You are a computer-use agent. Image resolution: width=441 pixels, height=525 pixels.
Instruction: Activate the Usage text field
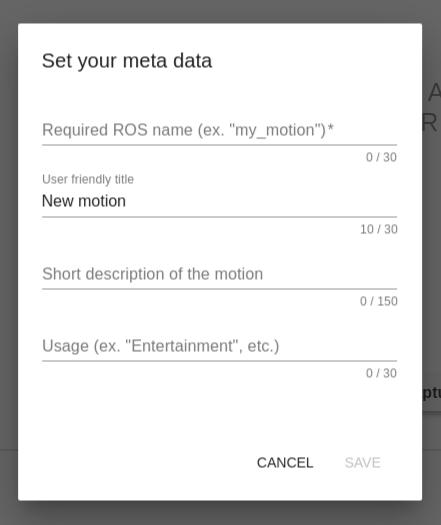219,346
